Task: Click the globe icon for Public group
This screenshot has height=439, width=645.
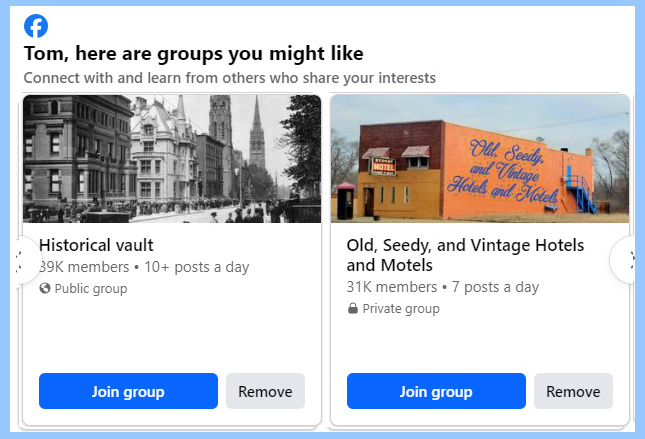Action: click(x=45, y=289)
